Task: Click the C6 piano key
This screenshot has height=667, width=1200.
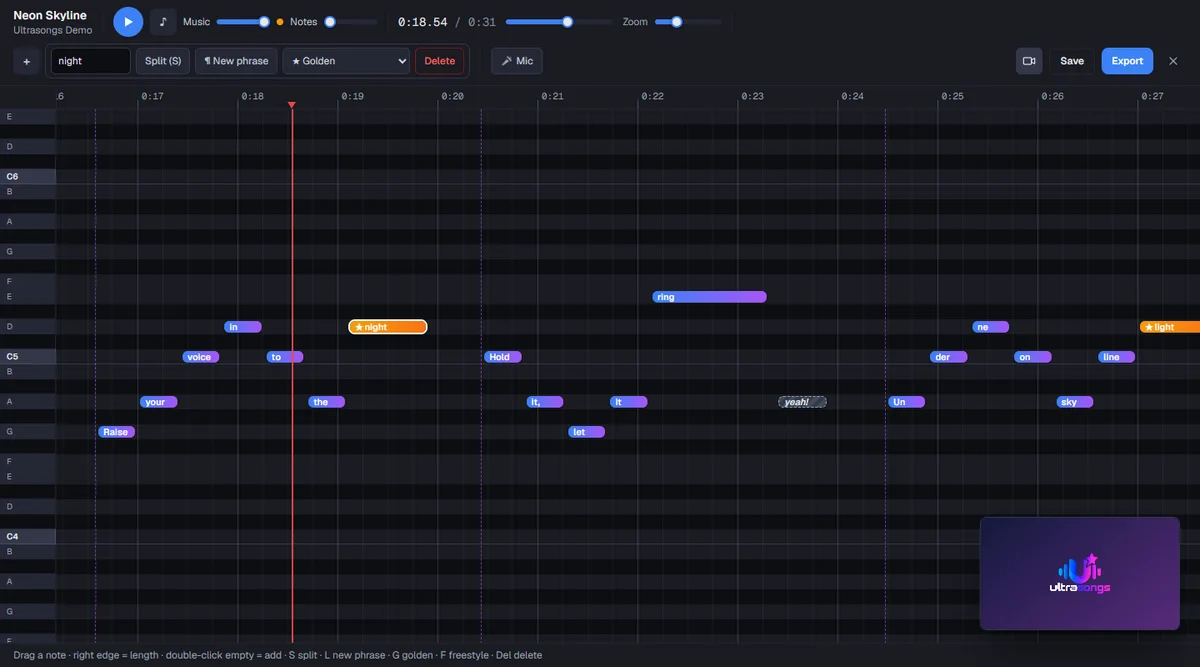Action: tap(28, 177)
